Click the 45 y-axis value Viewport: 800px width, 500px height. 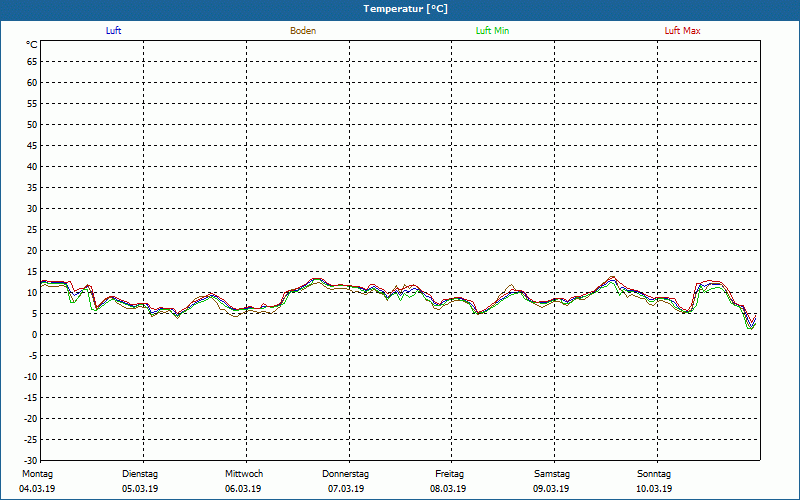point(32,146)
